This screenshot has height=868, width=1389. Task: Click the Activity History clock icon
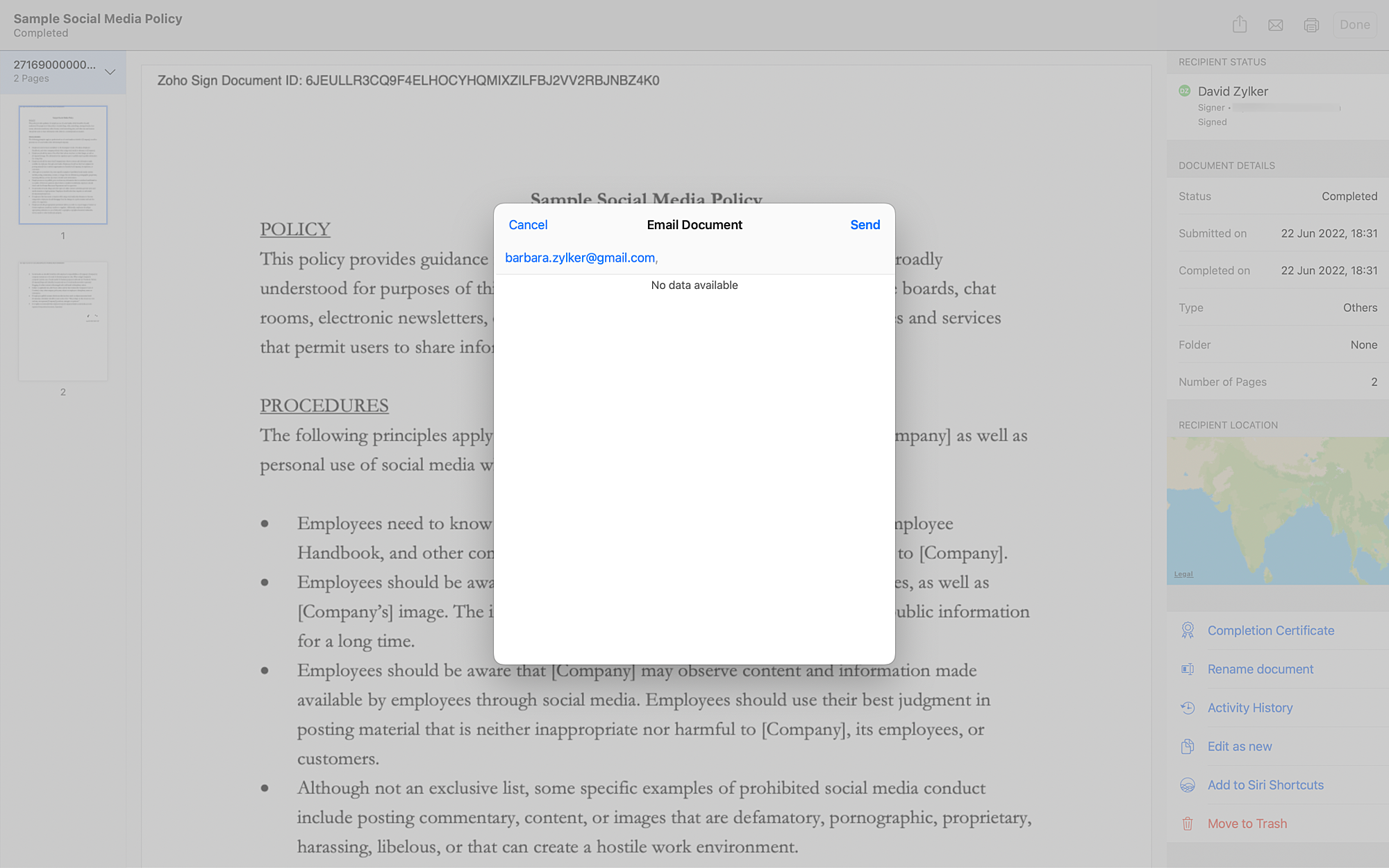1188,708
